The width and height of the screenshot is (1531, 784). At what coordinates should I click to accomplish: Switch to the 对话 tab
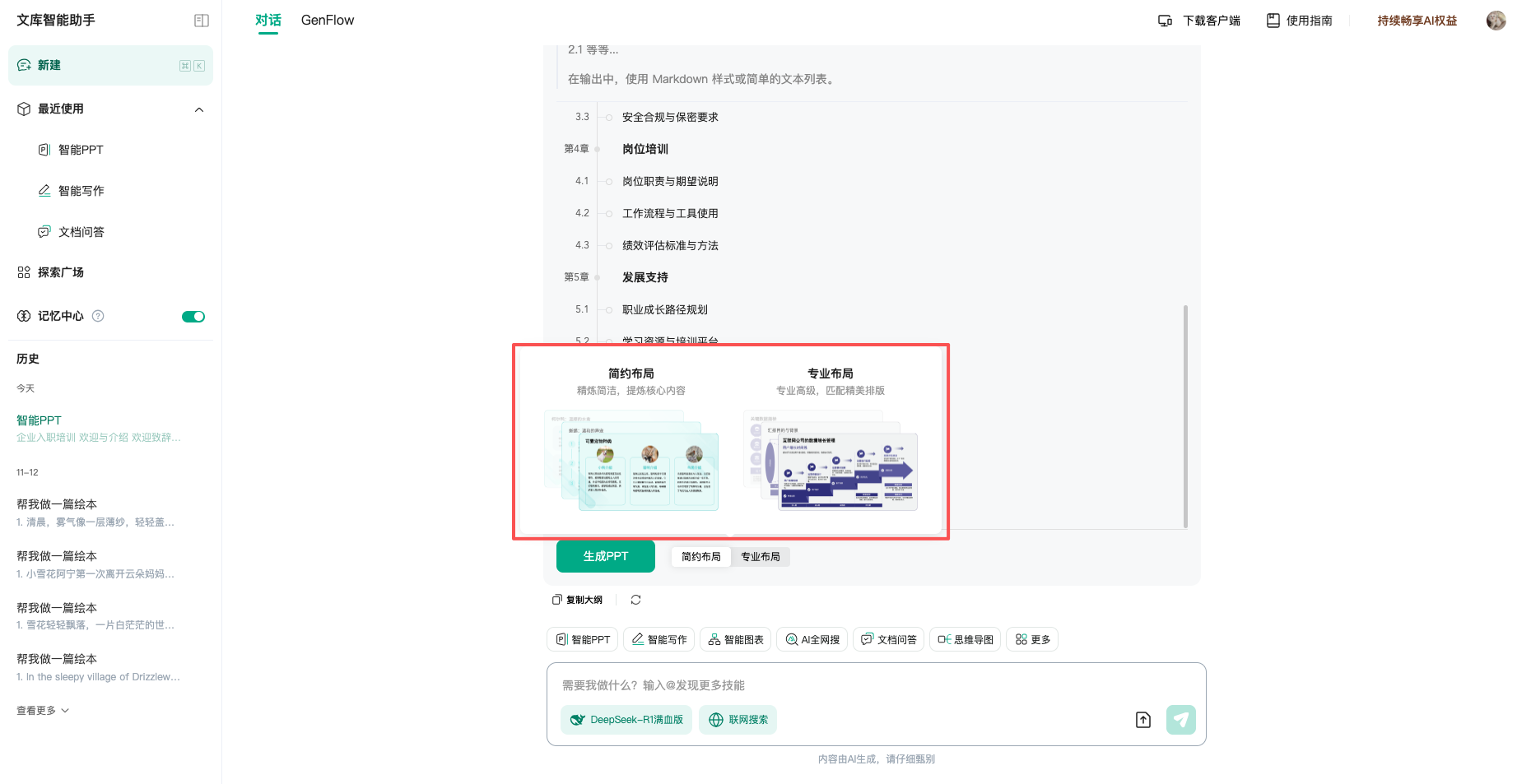coord(268,21)
